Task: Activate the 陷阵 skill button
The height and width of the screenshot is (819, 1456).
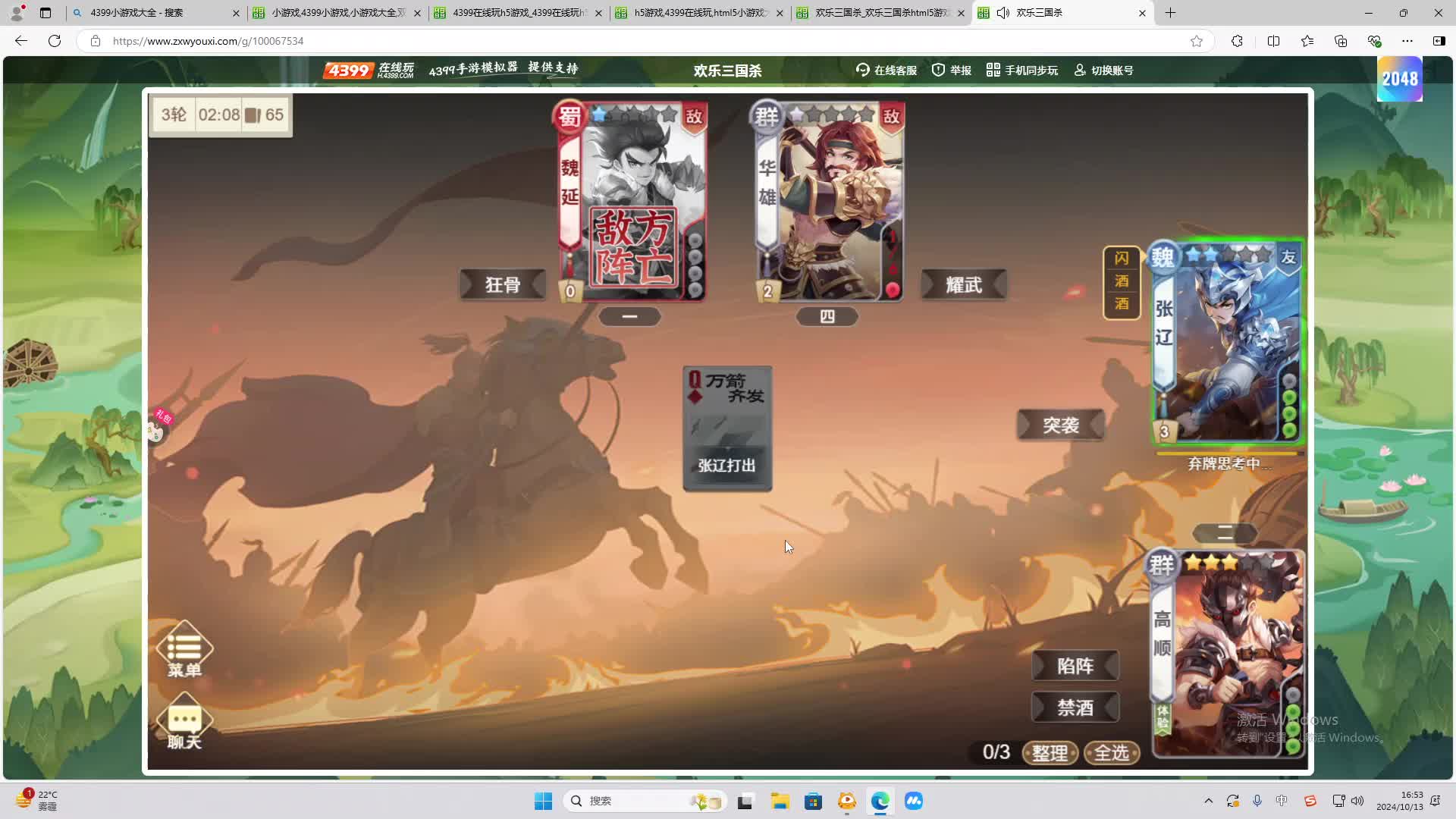Action: (1075, 665)
